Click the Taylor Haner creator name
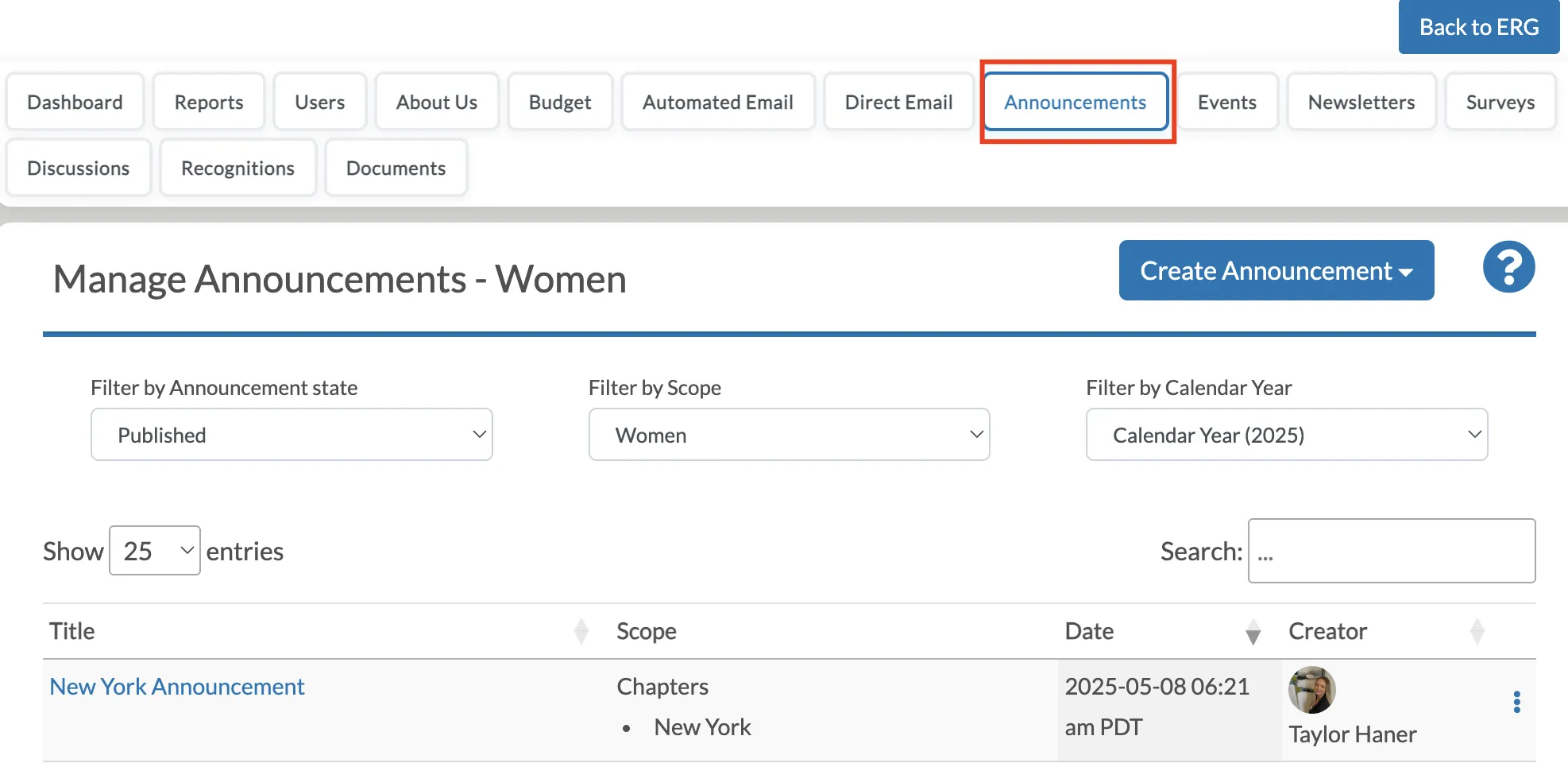 (1352, 734)
